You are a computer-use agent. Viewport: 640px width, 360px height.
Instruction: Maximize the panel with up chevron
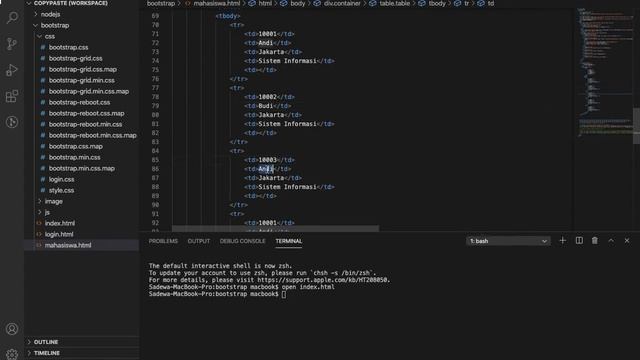pos(611,241)
